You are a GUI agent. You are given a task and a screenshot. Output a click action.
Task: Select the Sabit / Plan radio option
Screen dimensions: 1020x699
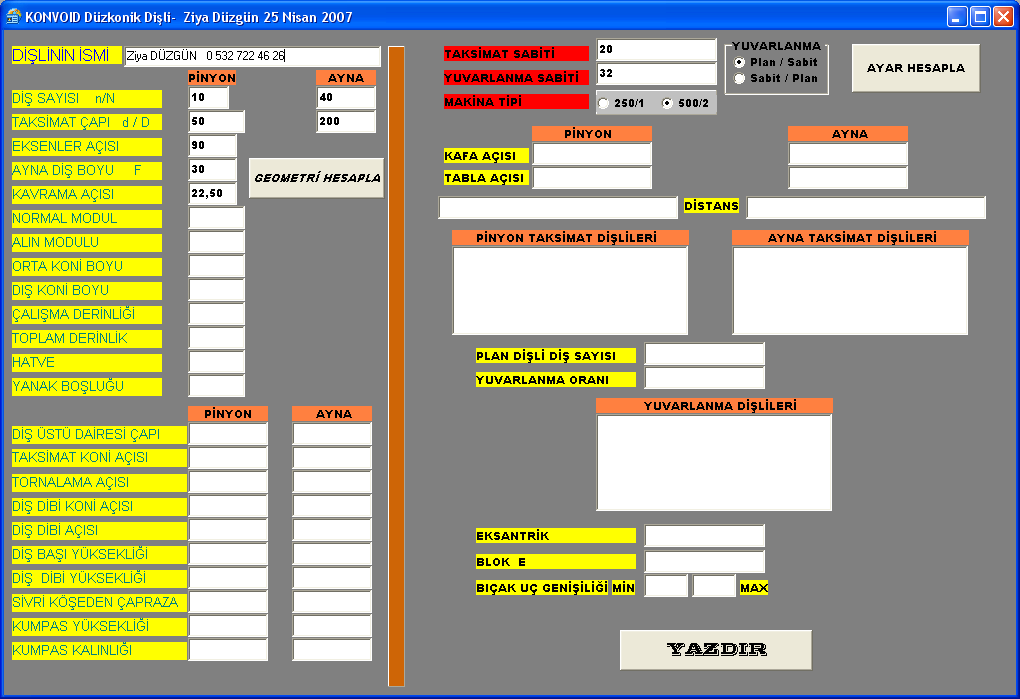[x=740, y=78]
